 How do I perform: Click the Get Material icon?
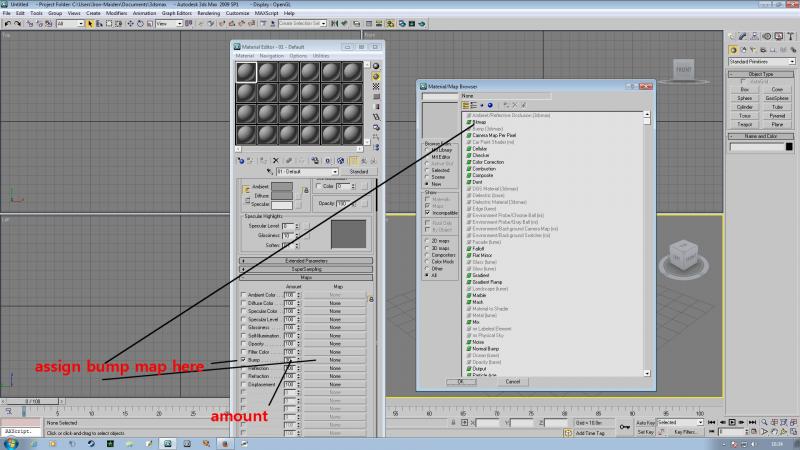tap(241, 161)
